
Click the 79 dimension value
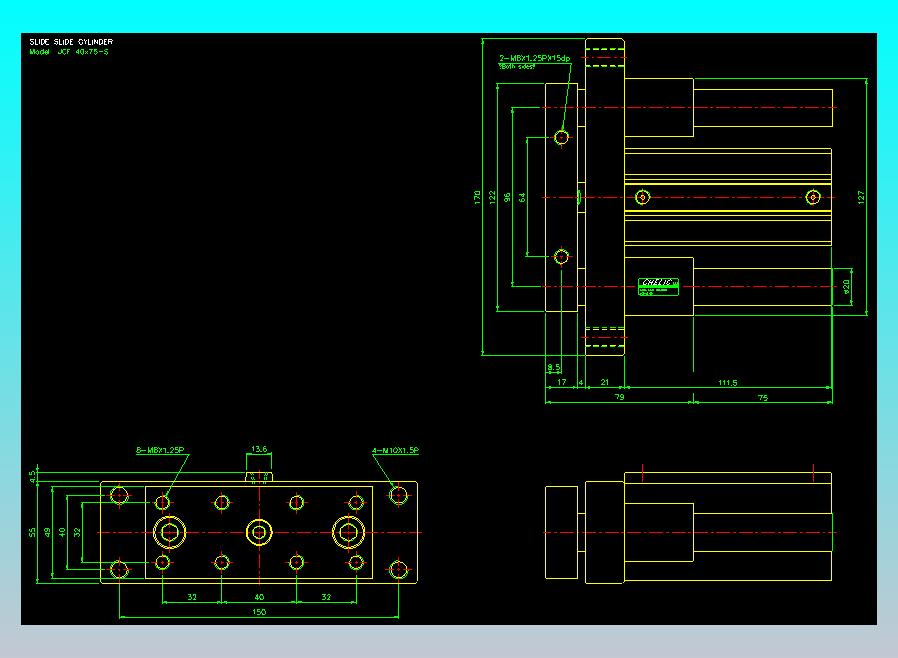(619, 397)
